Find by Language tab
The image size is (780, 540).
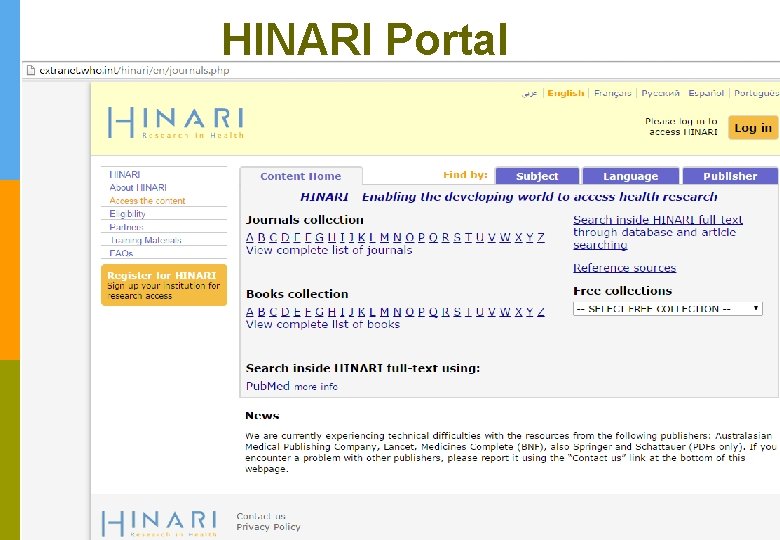coord(630,176)
